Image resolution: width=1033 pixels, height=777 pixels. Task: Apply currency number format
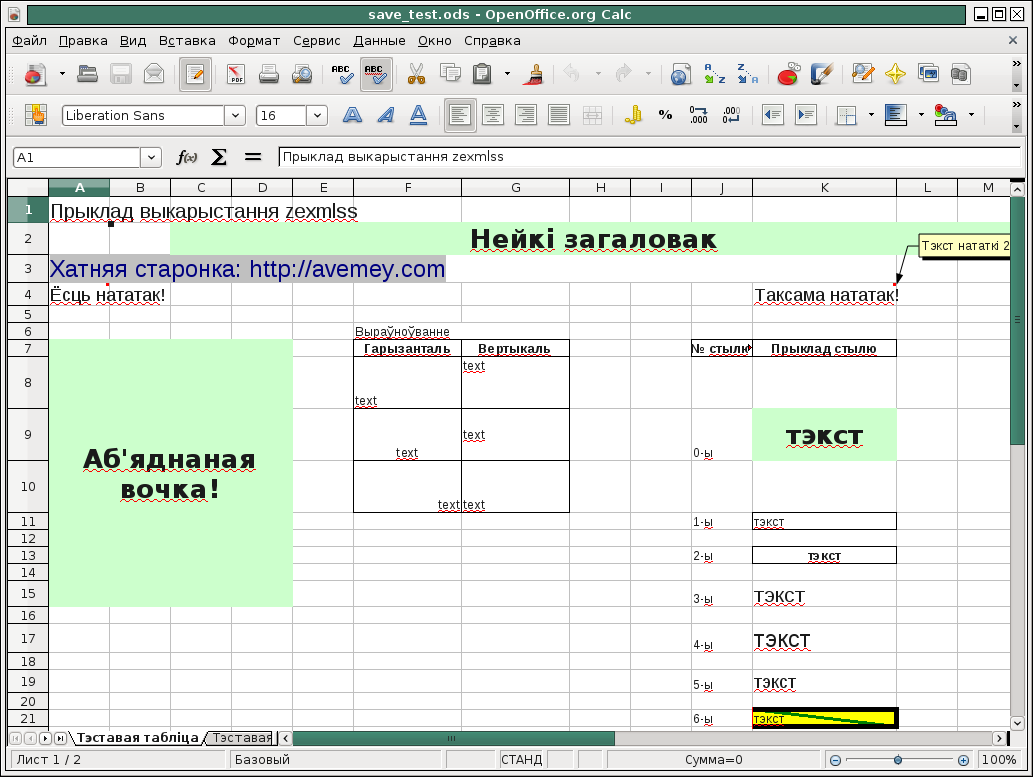tap(632, 115)
